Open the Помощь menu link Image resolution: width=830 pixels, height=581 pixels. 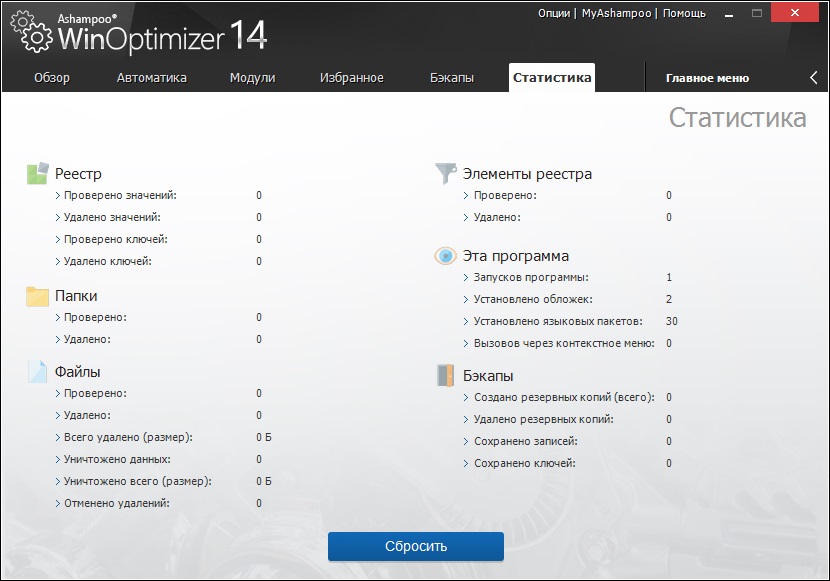684,13
